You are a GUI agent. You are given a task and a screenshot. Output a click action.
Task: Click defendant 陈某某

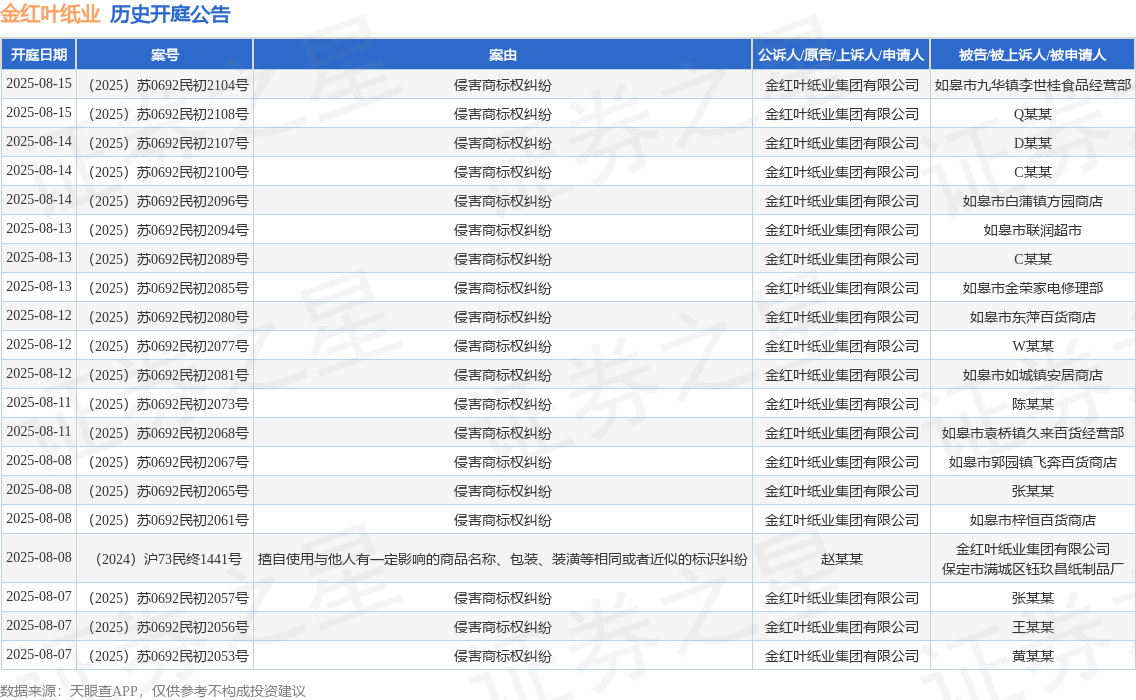pos(1032,404)
